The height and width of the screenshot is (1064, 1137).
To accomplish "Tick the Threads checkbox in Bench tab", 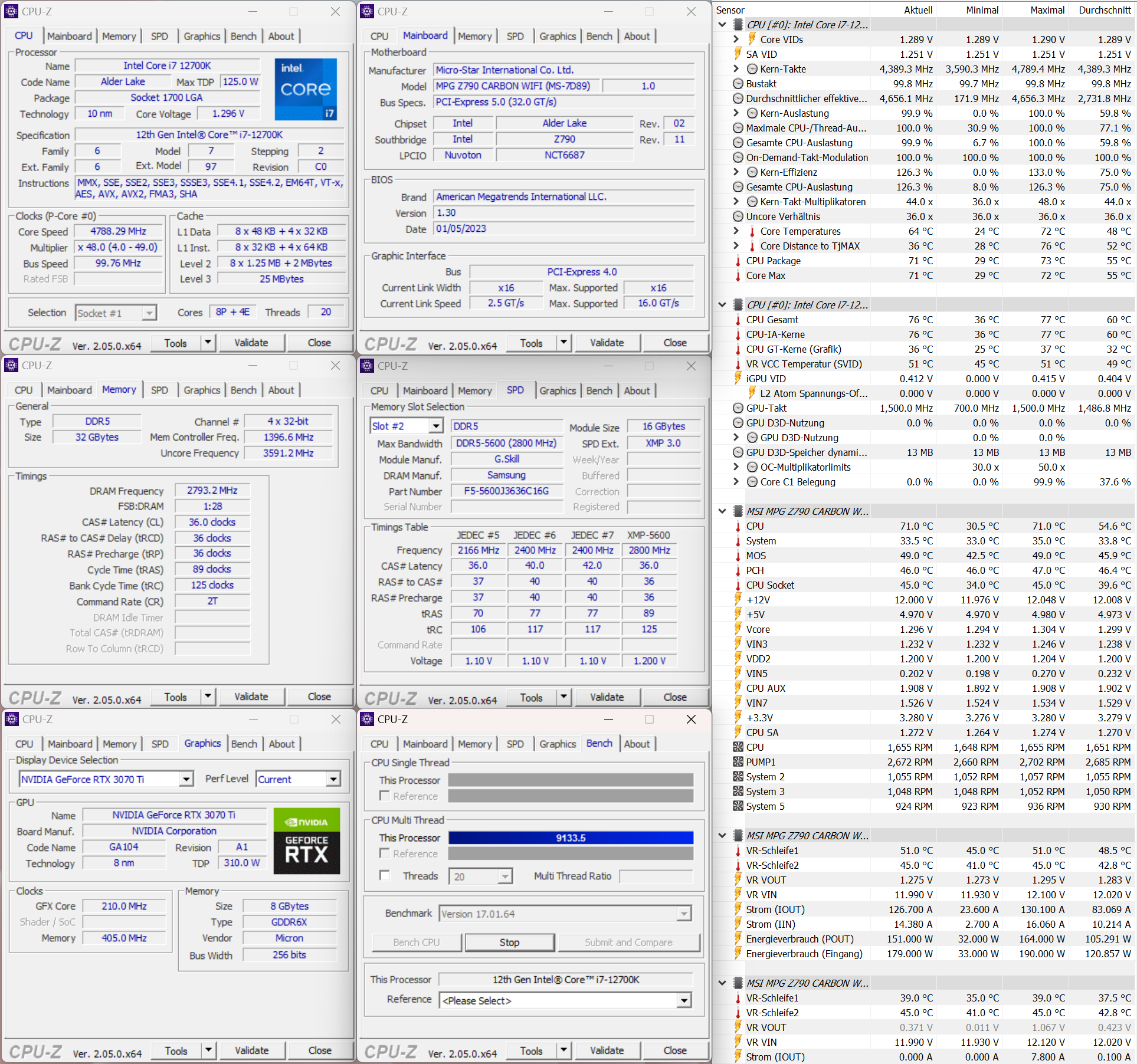I will 385,876.
